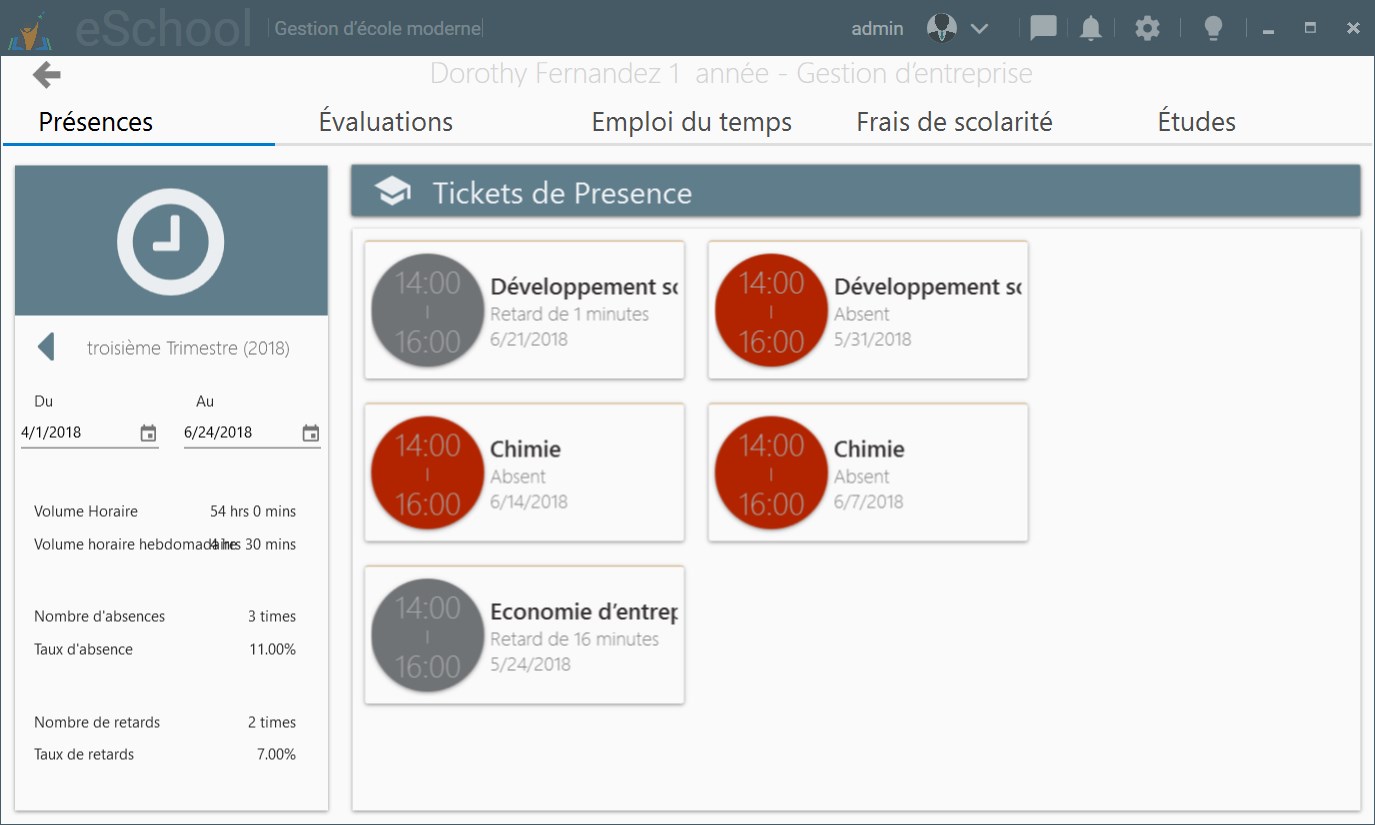Open the settings gear icon

(x=1147, y=28)
